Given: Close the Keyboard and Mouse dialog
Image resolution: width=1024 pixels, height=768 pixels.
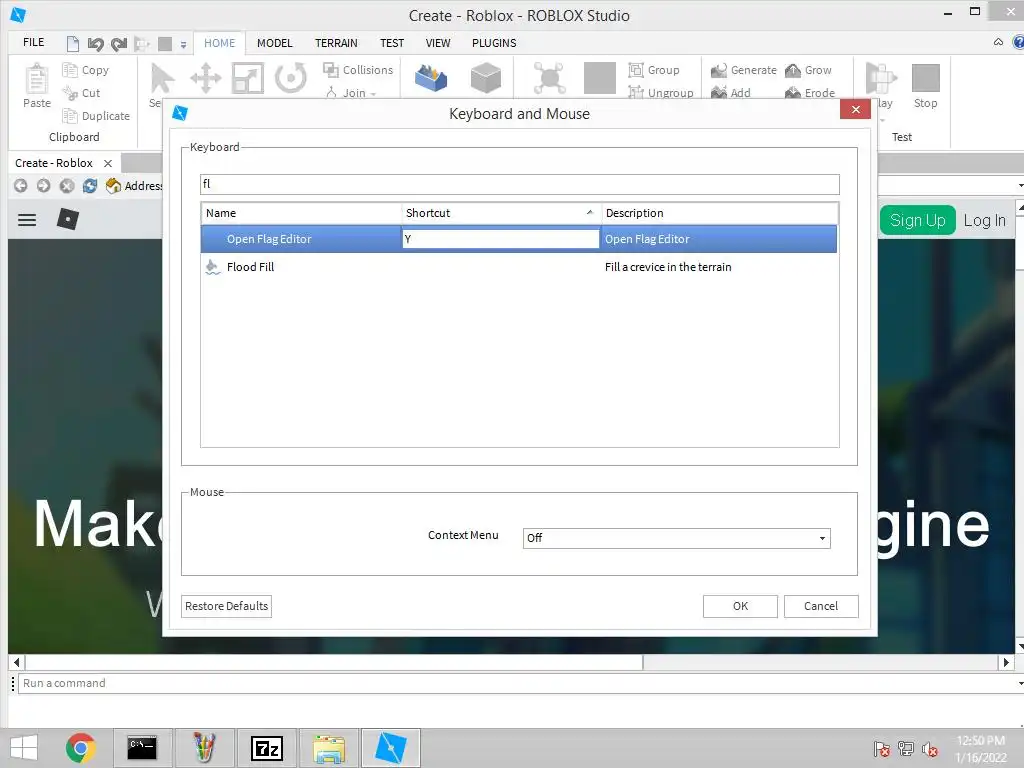Looking at the screenshot, I should coord(856,110).
